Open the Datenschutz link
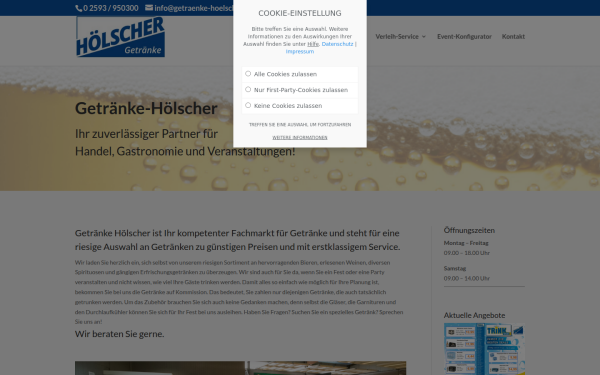The image size is (600, 375). point(337,44)
